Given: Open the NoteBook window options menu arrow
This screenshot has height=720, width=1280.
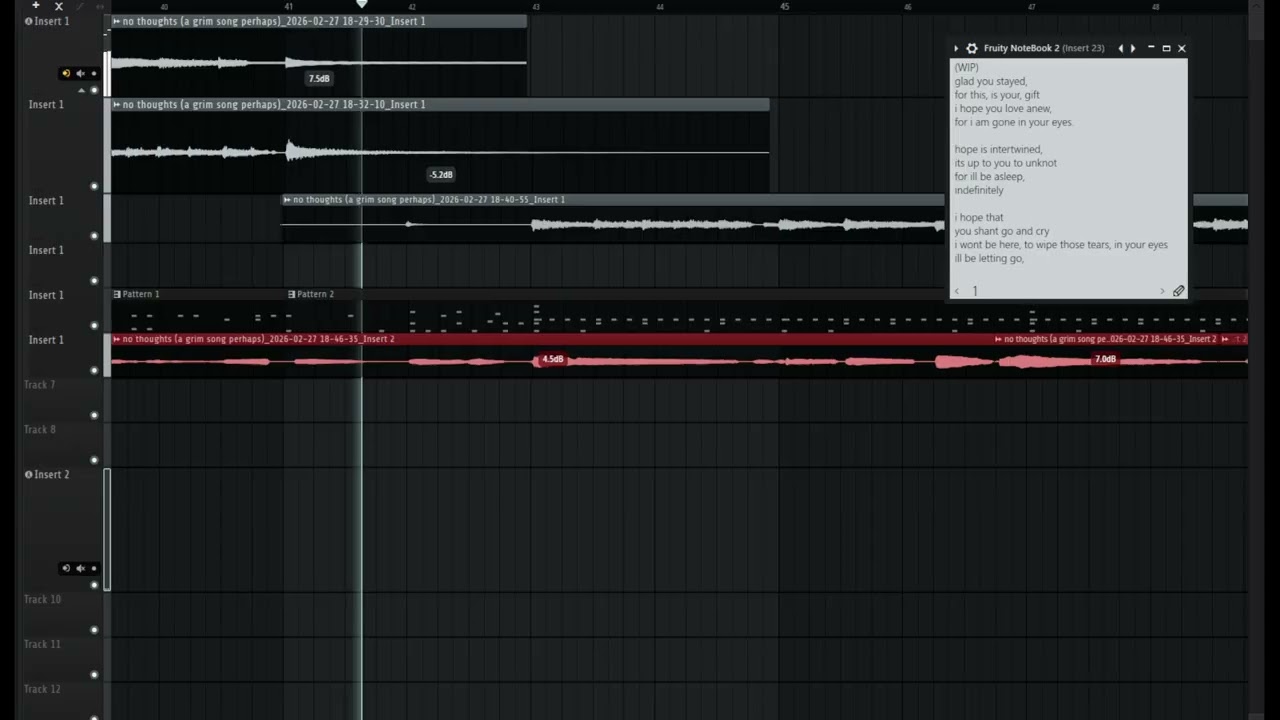Looking at the screenshot, I should 956,48.
